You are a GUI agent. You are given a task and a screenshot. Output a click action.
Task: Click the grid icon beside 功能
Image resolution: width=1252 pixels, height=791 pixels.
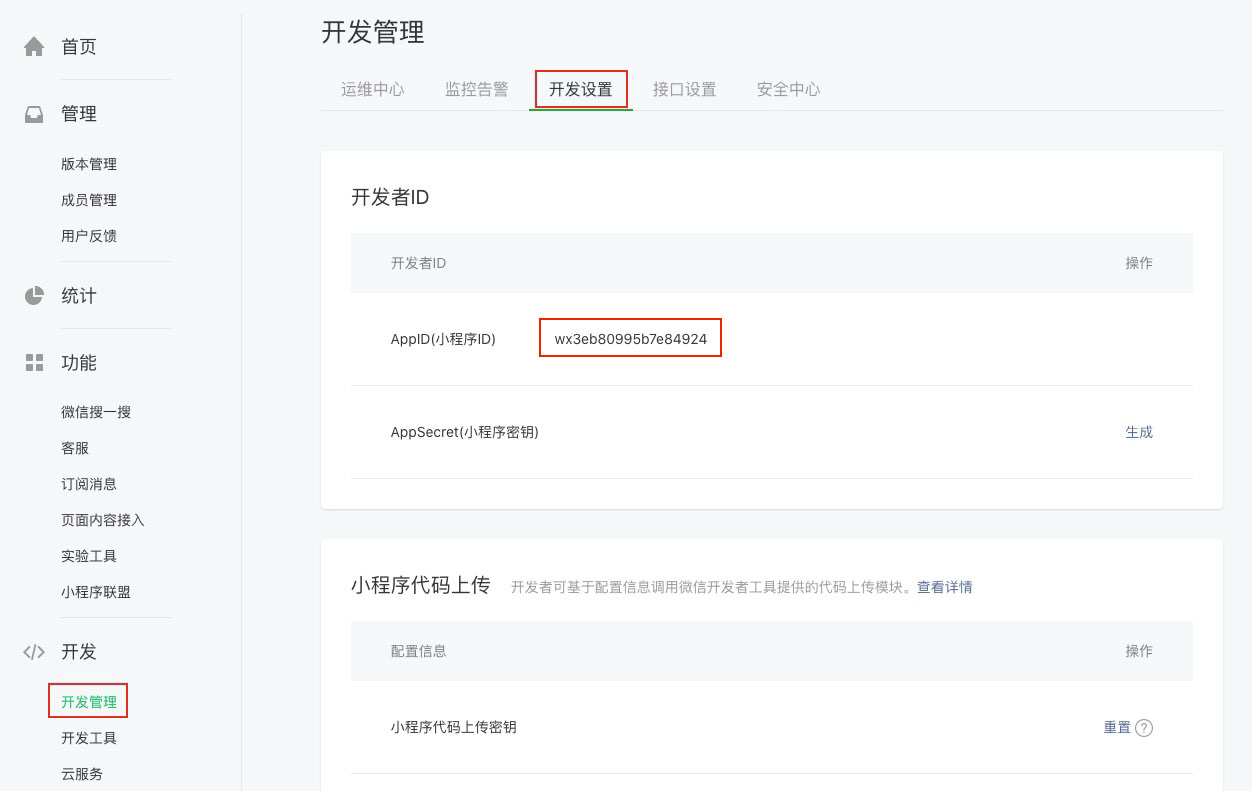pos(34,362)
